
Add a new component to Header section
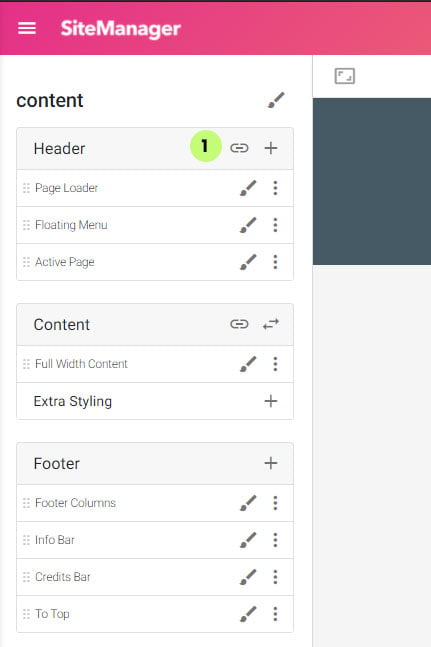(x=271, y=148)
